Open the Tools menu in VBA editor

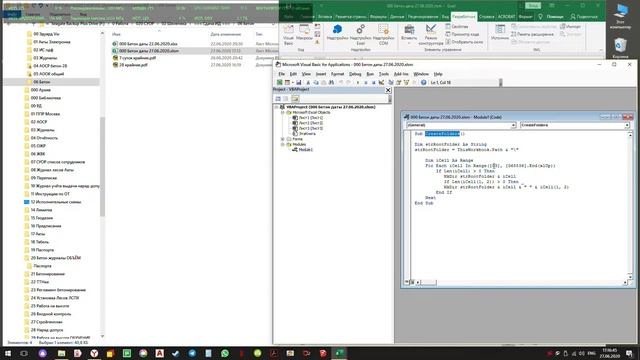point(384,74)
